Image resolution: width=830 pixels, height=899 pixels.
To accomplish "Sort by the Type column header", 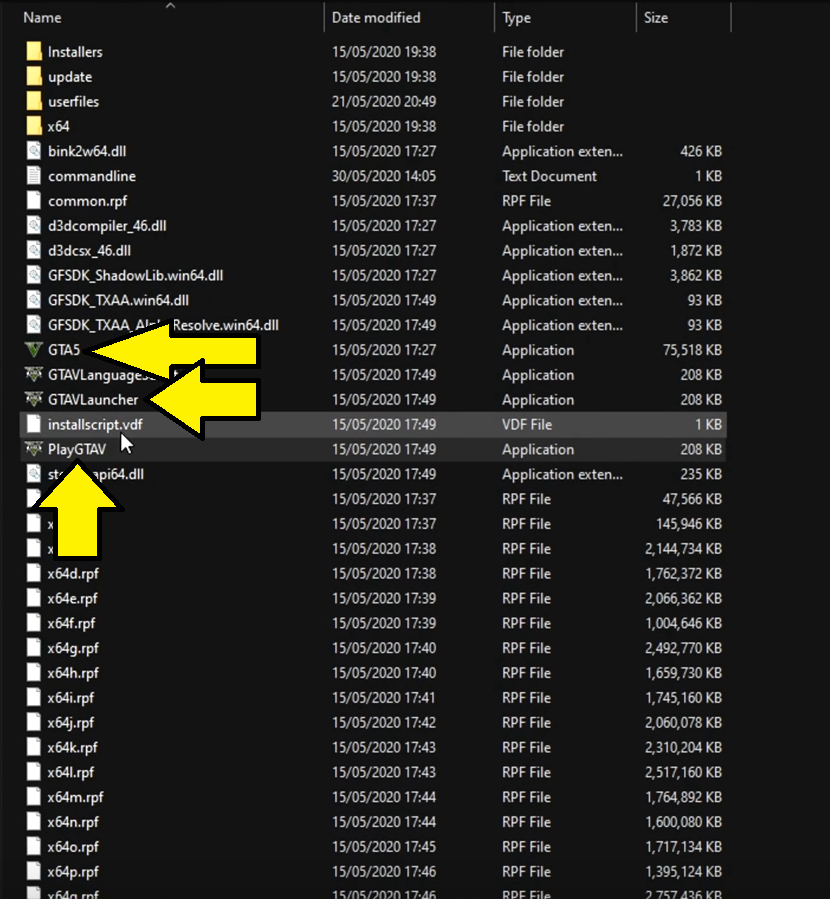I will click(516, 18).
